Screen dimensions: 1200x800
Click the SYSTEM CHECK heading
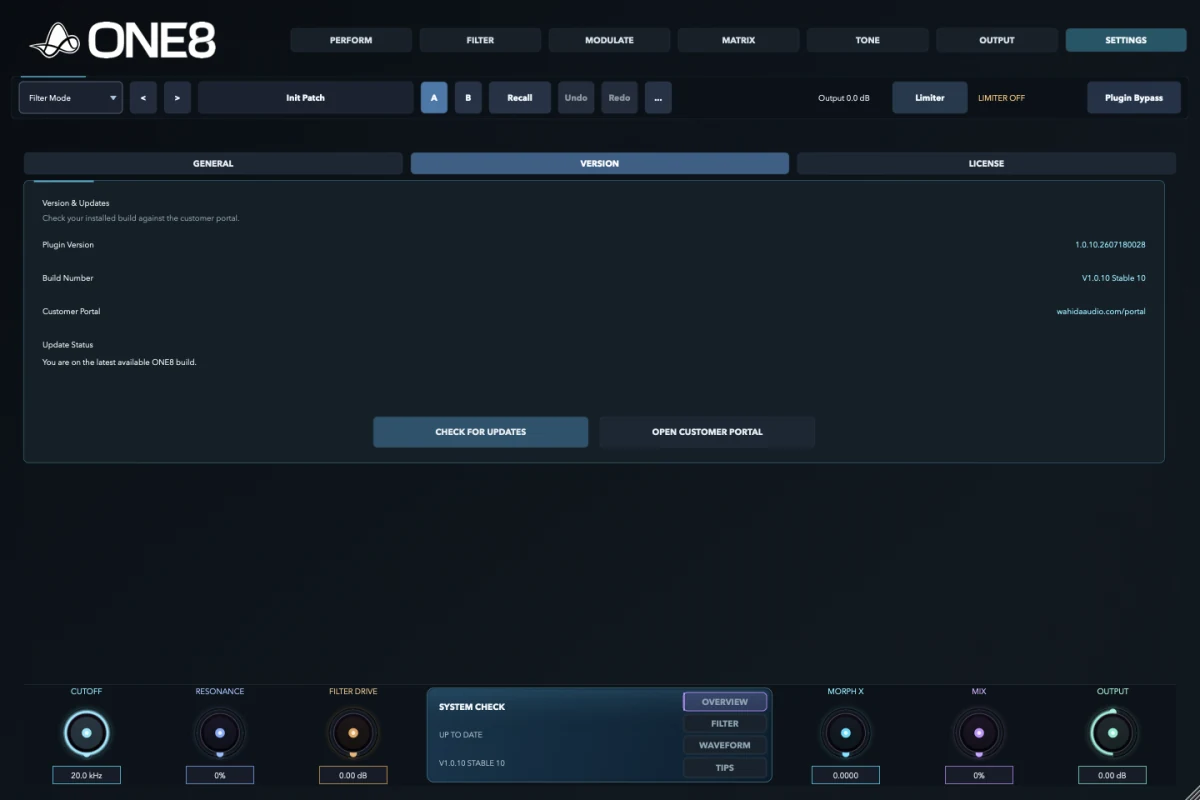coord(472,707)
